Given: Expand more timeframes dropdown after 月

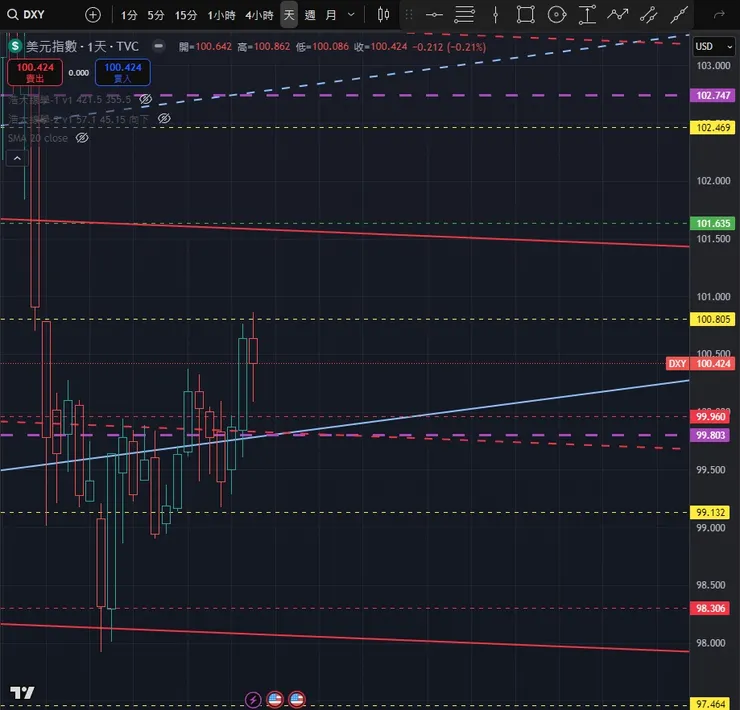Looking at the screenshot, I should pyautogui.click(x=351, y=15).
